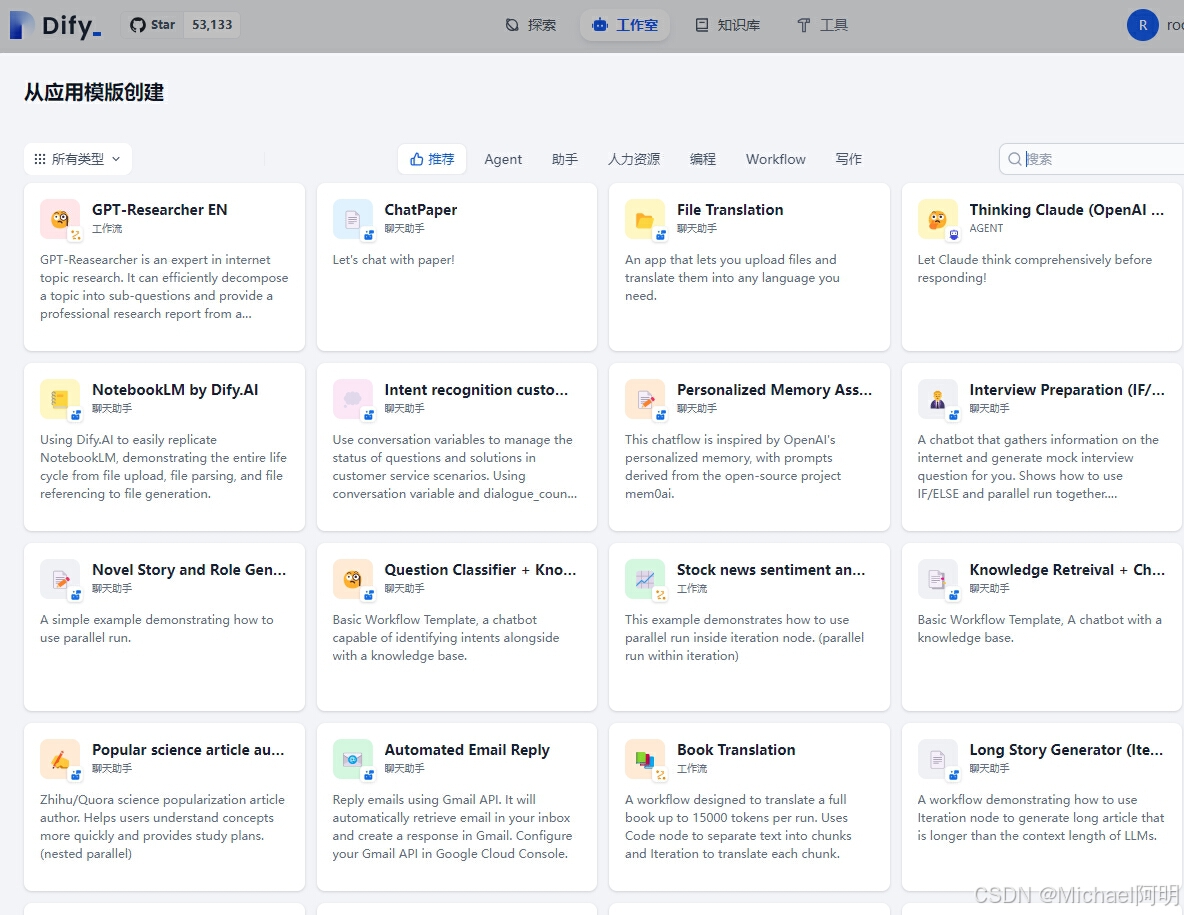The height and width of the screenshot is (915, 1184).
Task: Open the Question Classifier + Kno... title
Action: (x=480, y=570)
